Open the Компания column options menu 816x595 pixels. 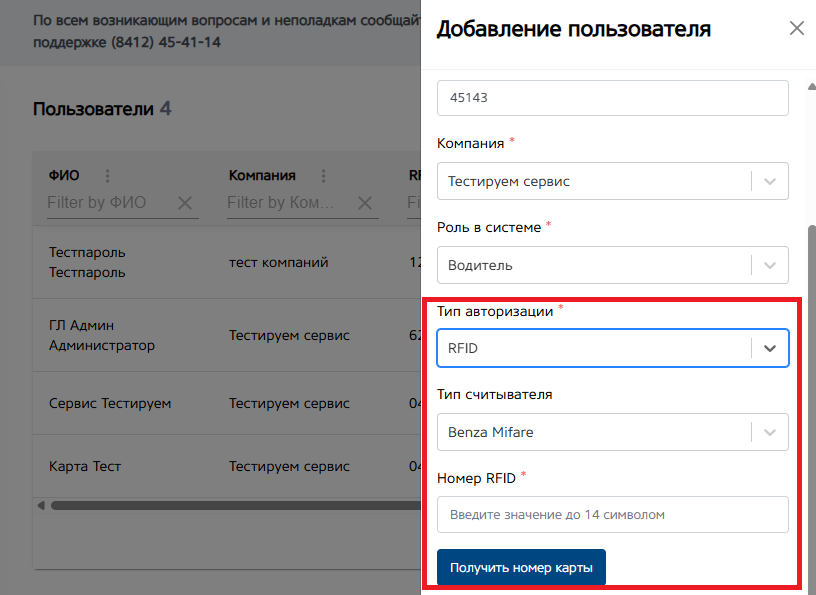pos(323,176)
